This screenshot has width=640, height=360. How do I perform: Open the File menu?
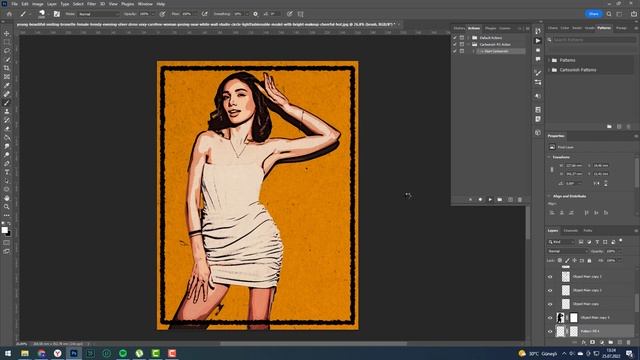pyautogui.click(x=14, y=4)
